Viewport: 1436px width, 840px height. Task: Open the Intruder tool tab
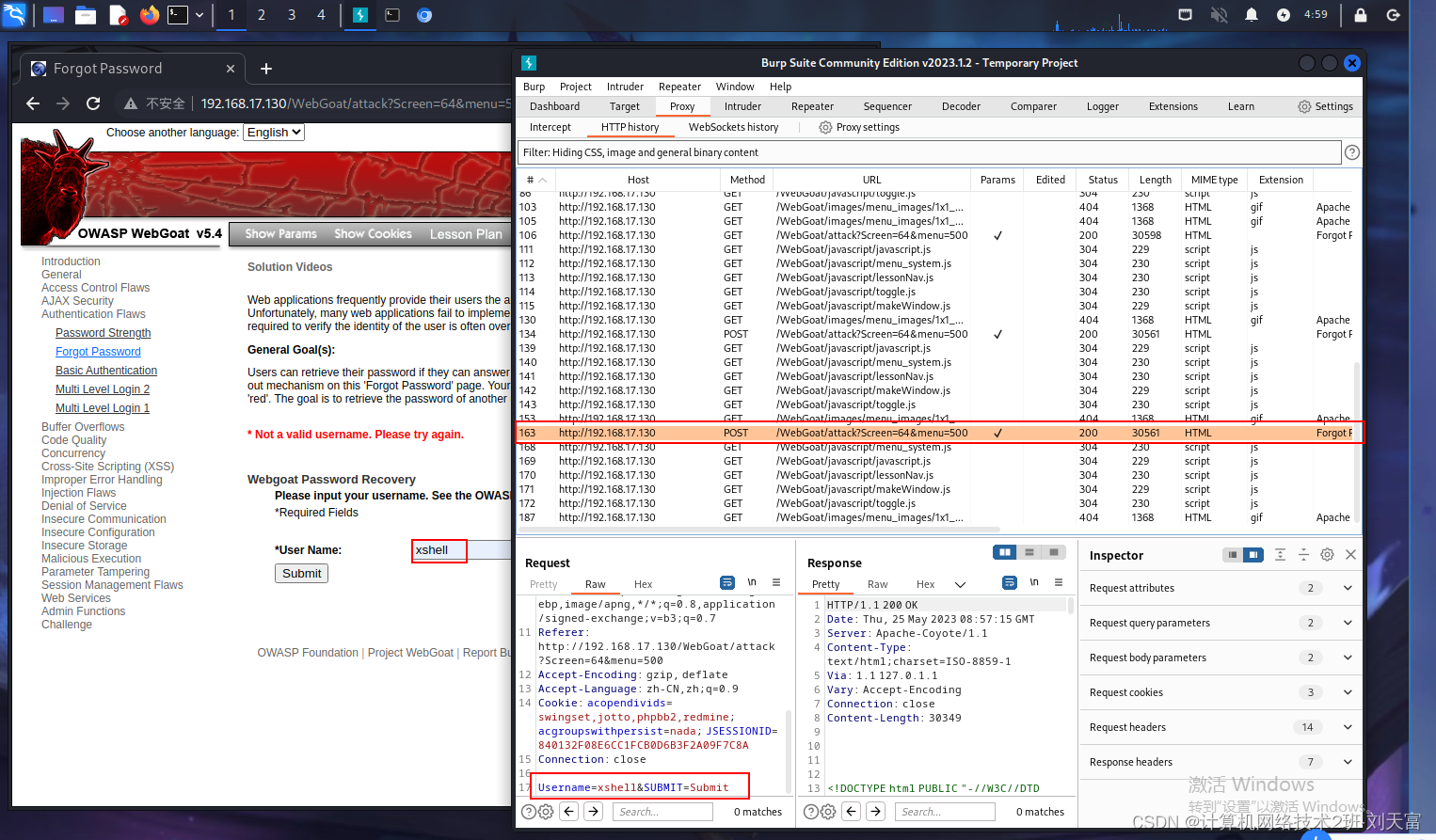click(742, 106)
